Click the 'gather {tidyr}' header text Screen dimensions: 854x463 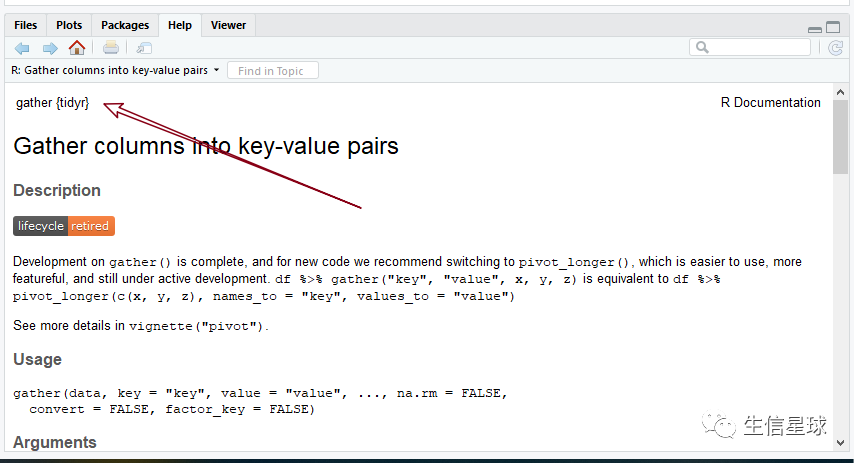(52, 102)
